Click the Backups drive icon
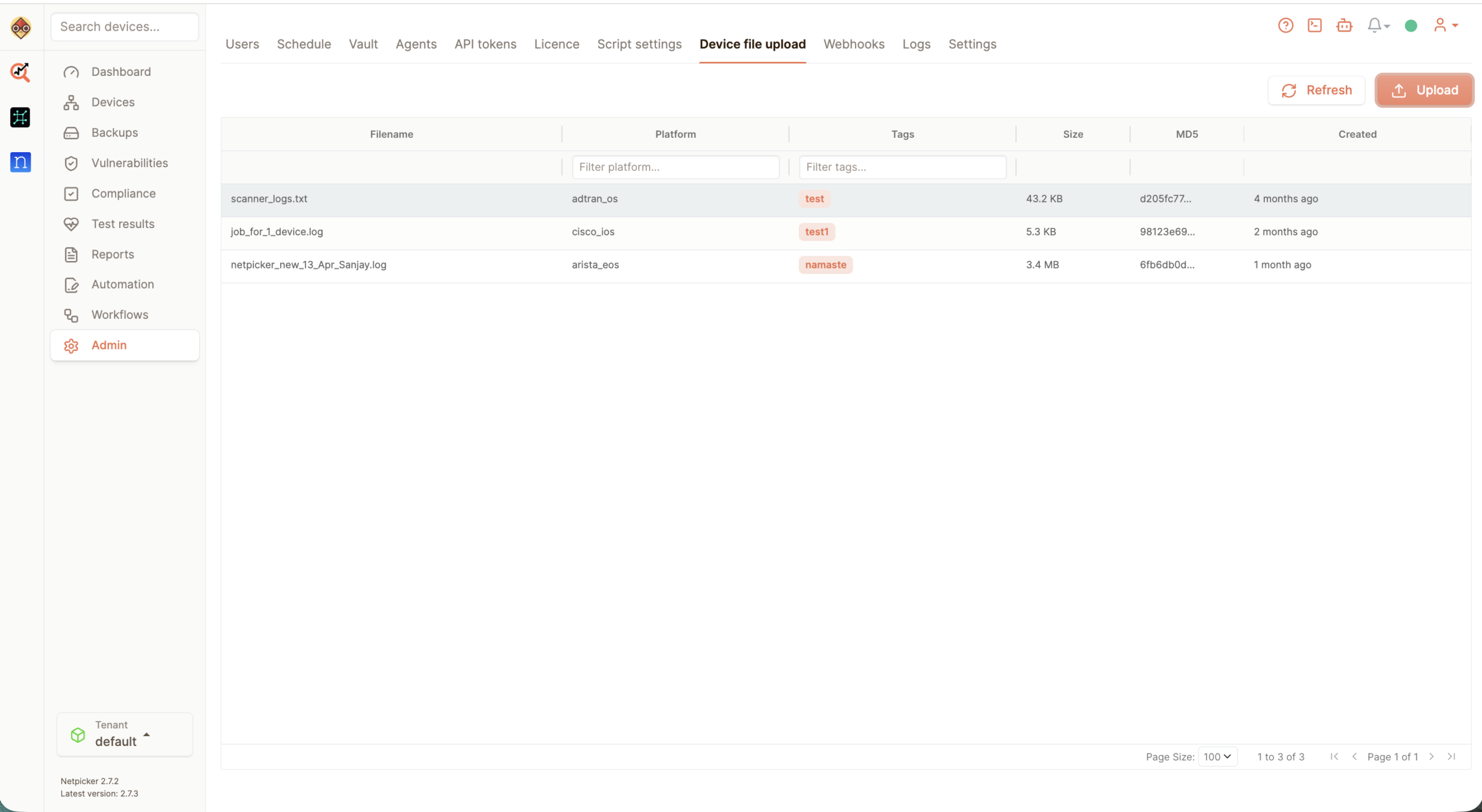 click(71, 133)
